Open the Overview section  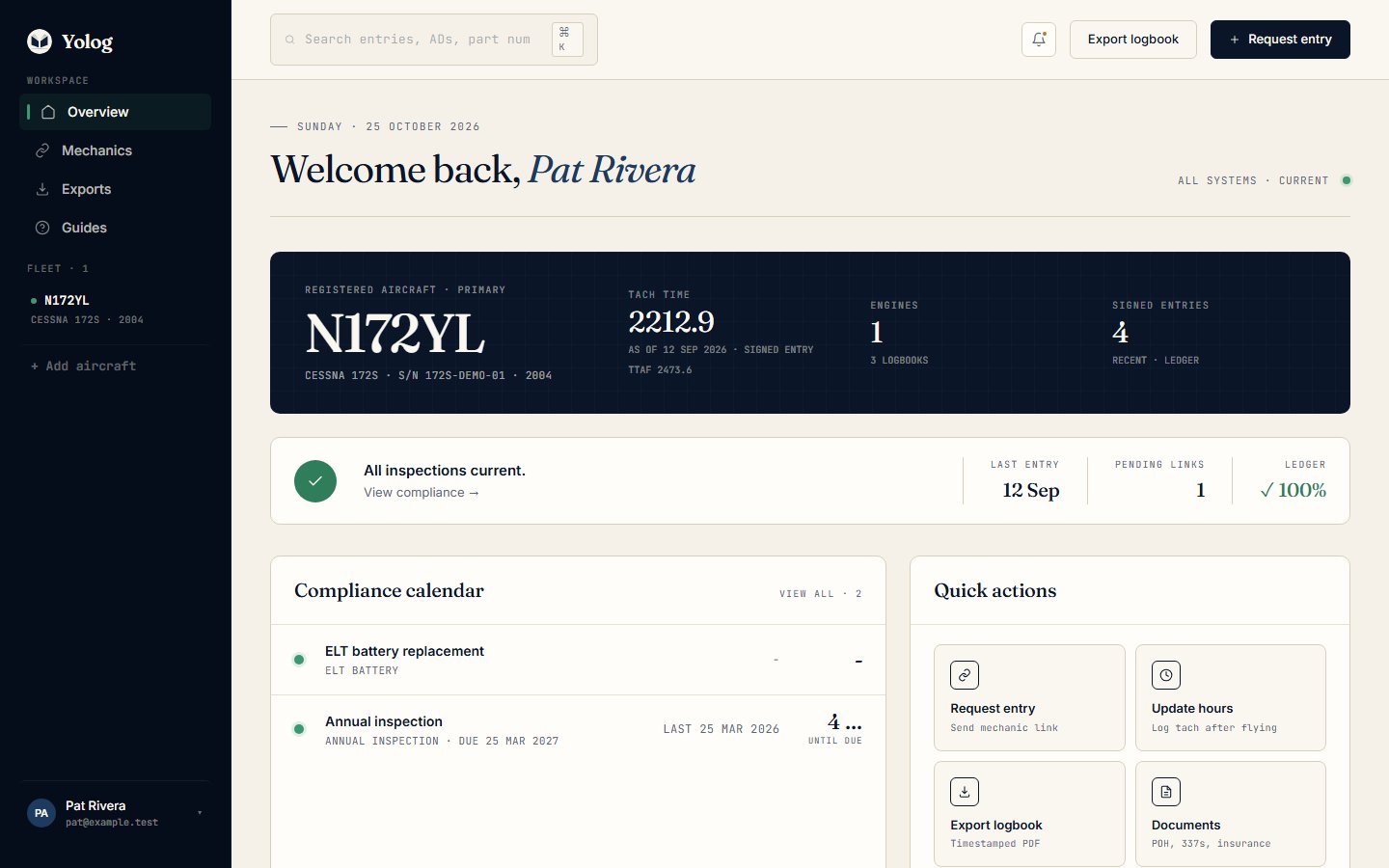[x=115, y=112]
